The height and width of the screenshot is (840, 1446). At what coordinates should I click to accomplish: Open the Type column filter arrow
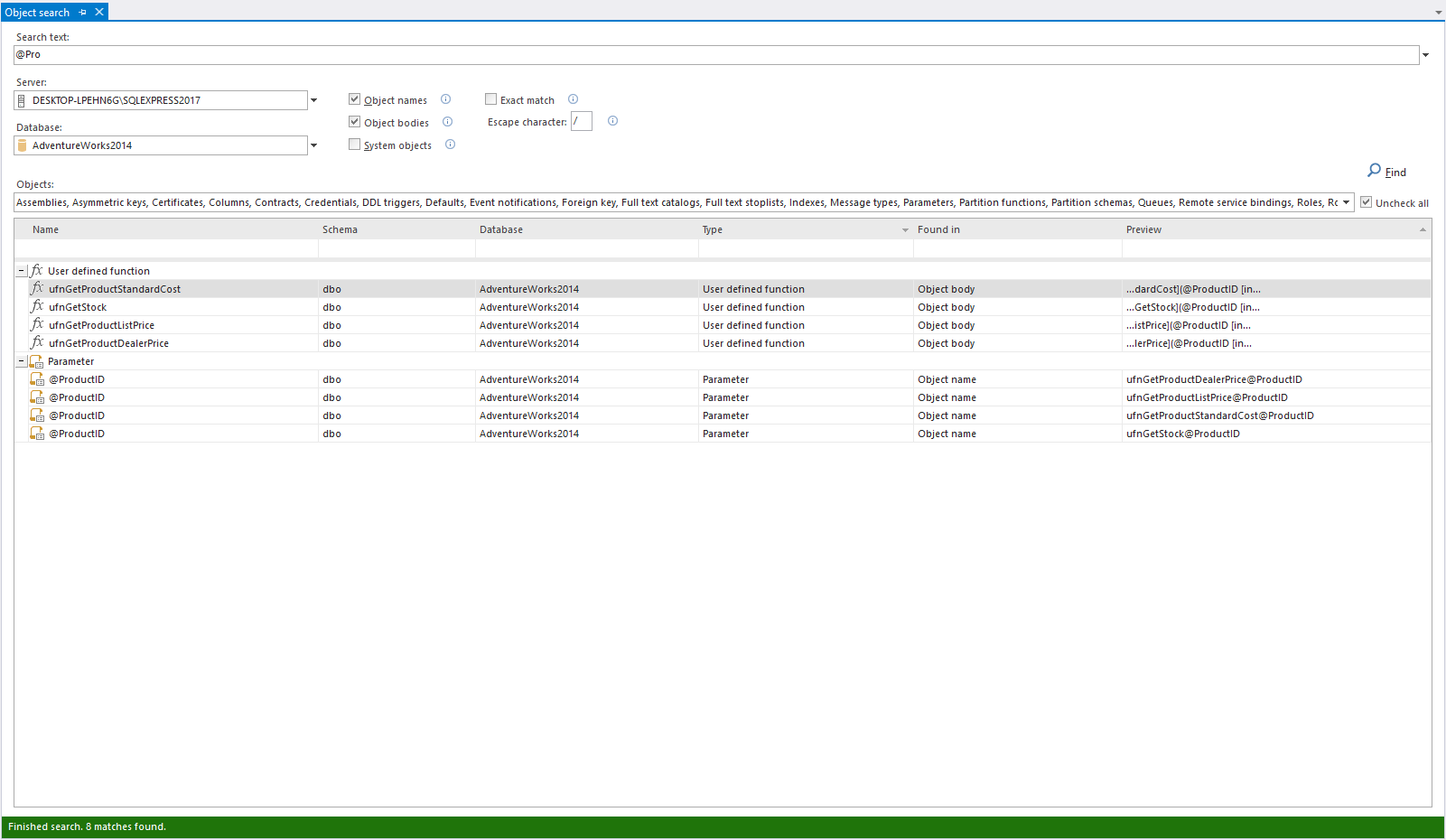[905, 230]
